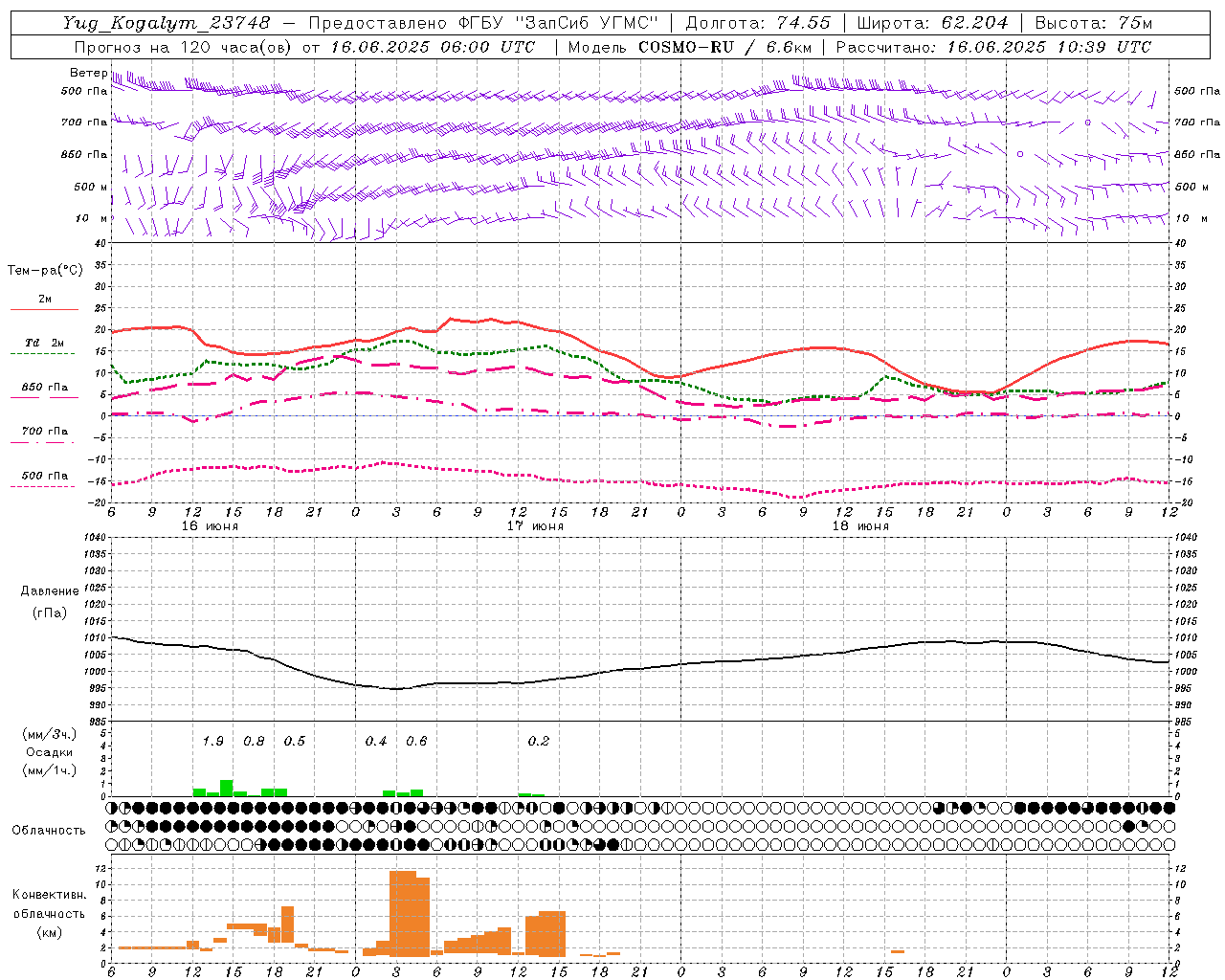This screenshot has height=980, width=1225.
Task: Click the small orange convective bar on 18 июня
Action: pos(898,951)
